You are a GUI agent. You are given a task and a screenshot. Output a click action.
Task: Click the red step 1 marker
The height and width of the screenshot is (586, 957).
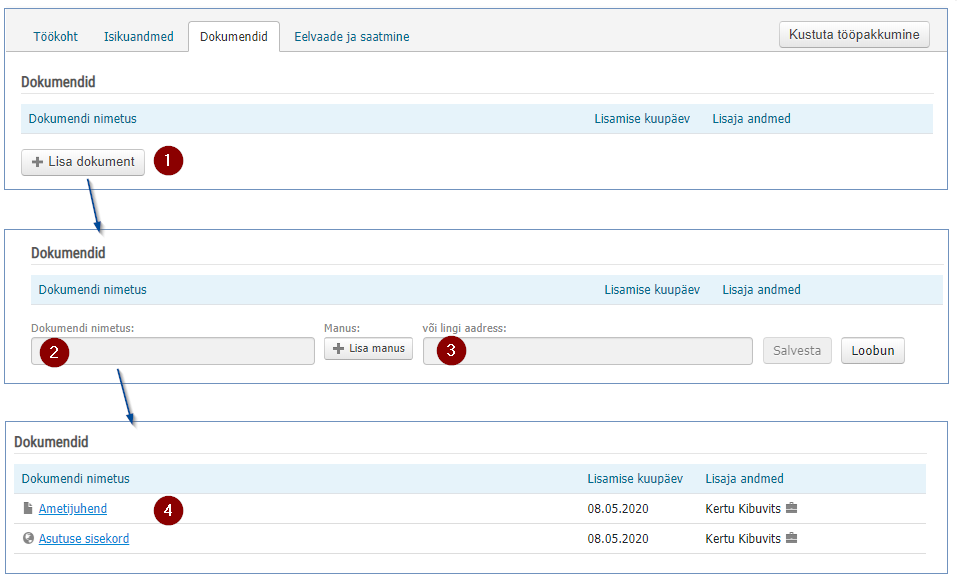(168, 161)
